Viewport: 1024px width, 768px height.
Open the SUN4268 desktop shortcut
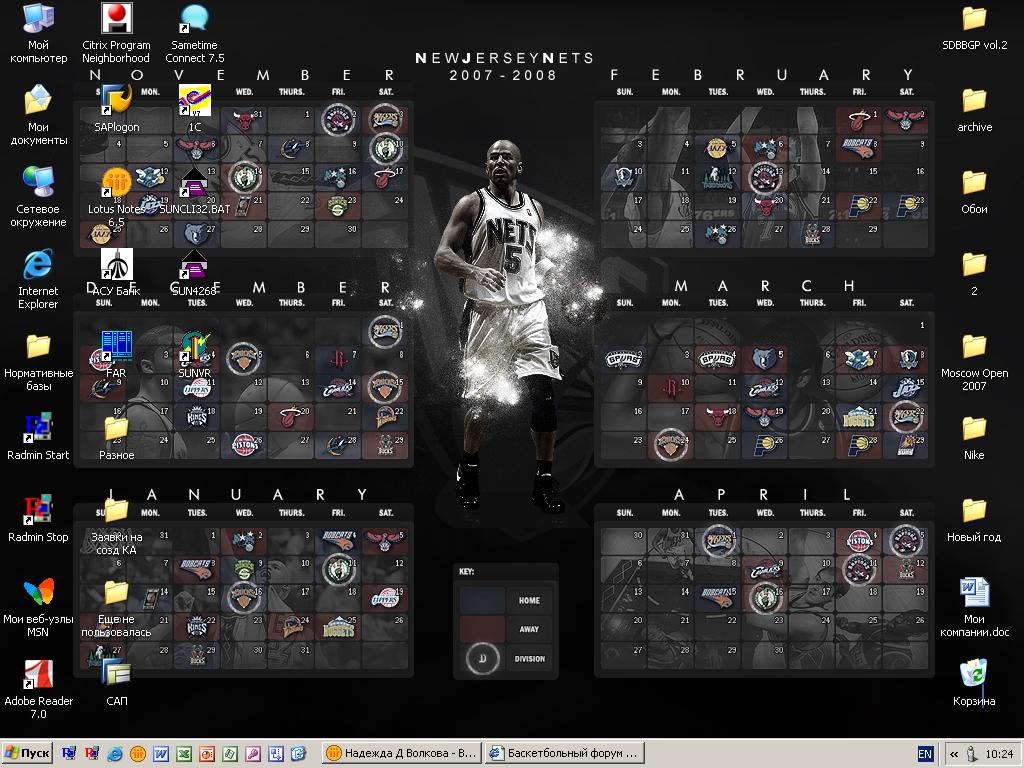tap(194, 272)
